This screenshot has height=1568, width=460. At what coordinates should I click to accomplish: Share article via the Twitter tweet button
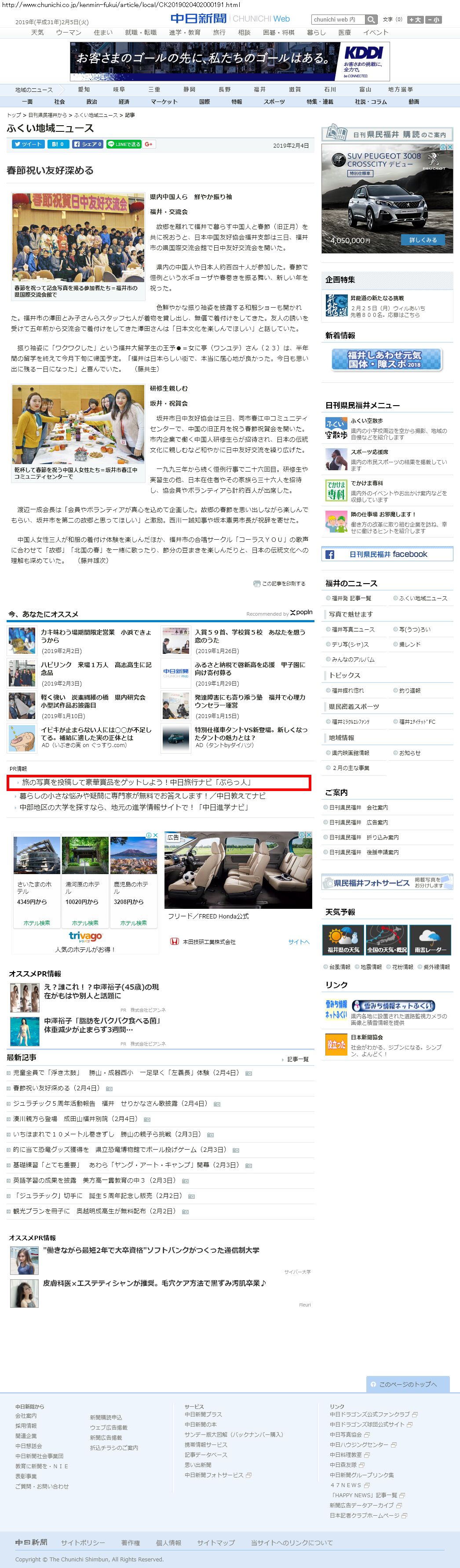tap(28, 144)
